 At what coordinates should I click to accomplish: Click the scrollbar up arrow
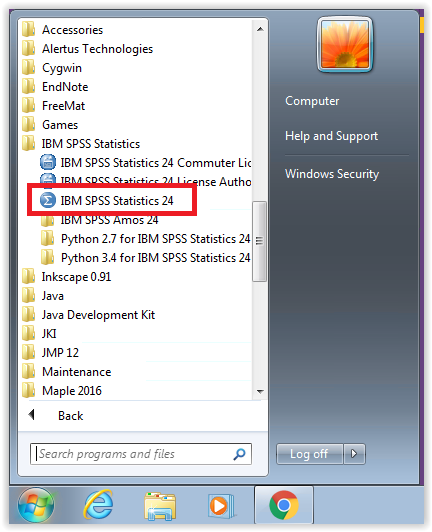[260, 29]
